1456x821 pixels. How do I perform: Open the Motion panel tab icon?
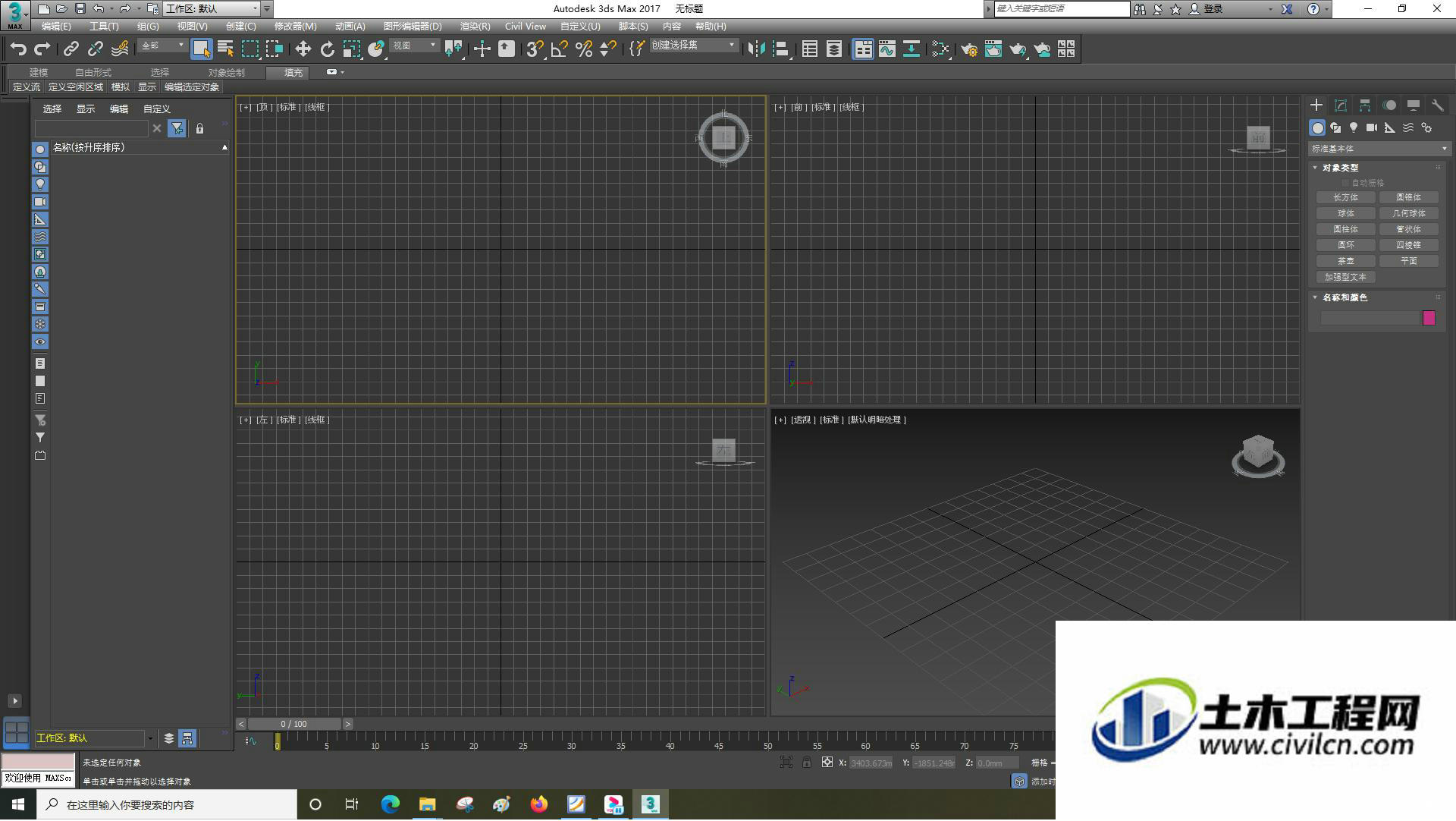pyautogui.click(x=1389, y=105)
